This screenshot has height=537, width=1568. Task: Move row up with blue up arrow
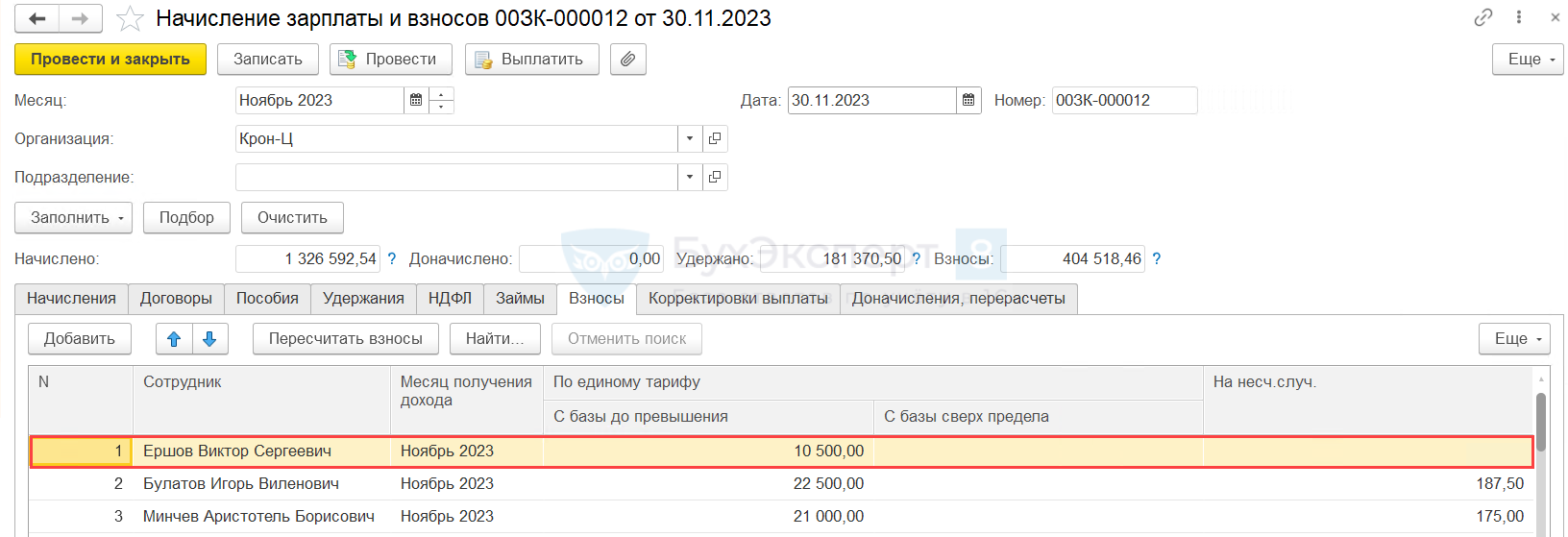pyautogui.click(x=174, y=338)
